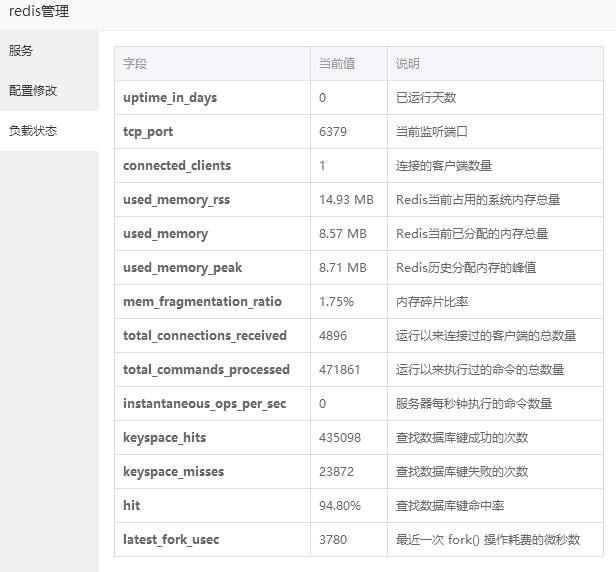Click the Redis当前已分配的内存总量 description
The image size is (616, 572).
point(472,234)
